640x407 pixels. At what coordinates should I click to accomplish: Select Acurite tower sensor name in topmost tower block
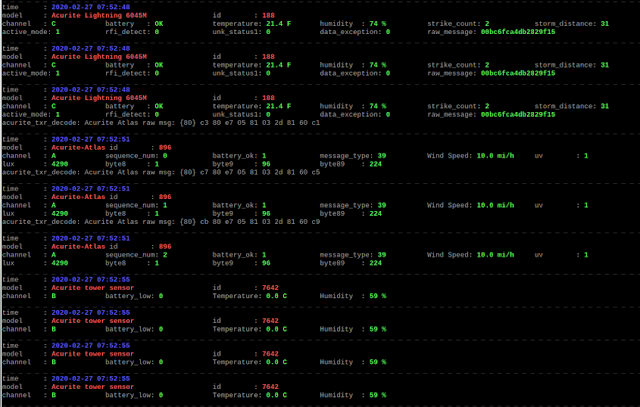point(93,288)
